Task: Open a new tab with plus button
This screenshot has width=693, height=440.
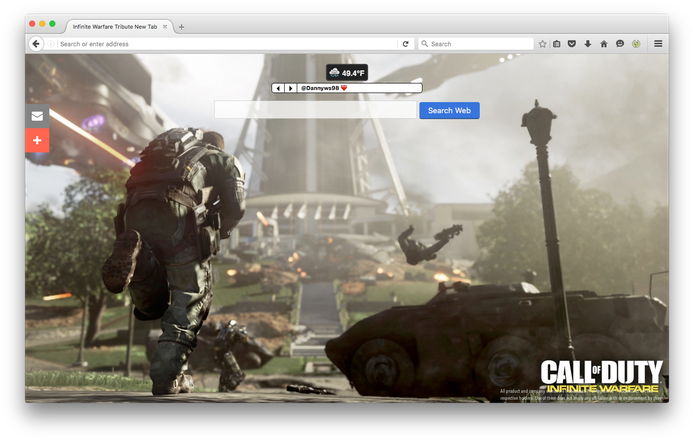Action: [x=181, y=27]
